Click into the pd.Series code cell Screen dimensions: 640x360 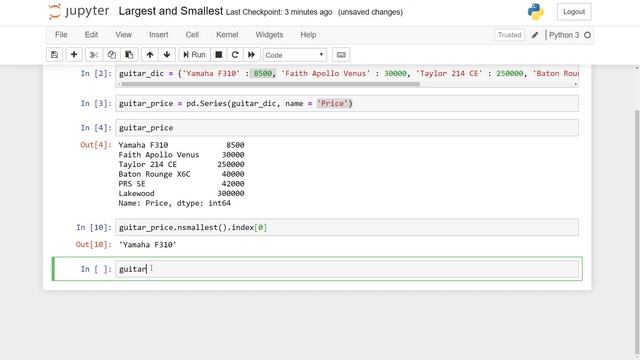pos(347,103)
